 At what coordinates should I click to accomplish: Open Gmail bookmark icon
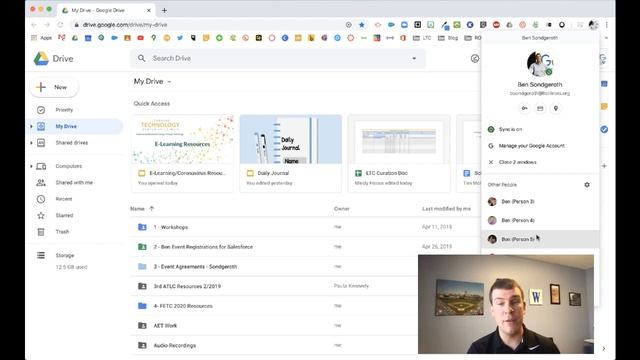(x=62, y=38)
